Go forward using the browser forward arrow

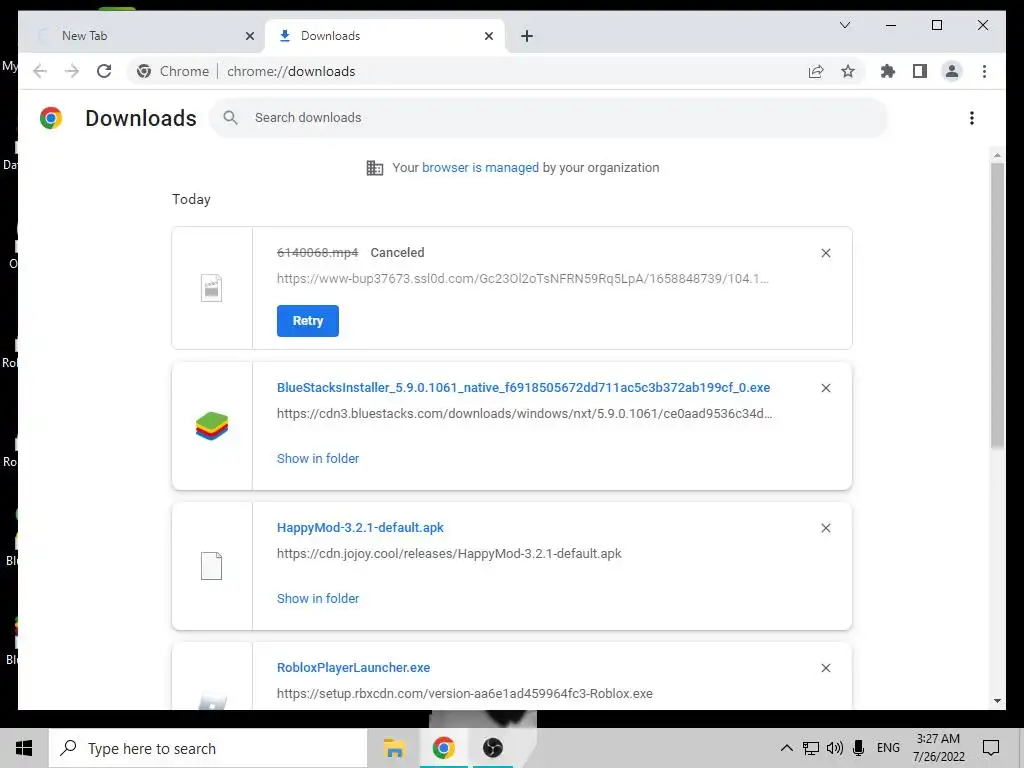pos(72,71)
